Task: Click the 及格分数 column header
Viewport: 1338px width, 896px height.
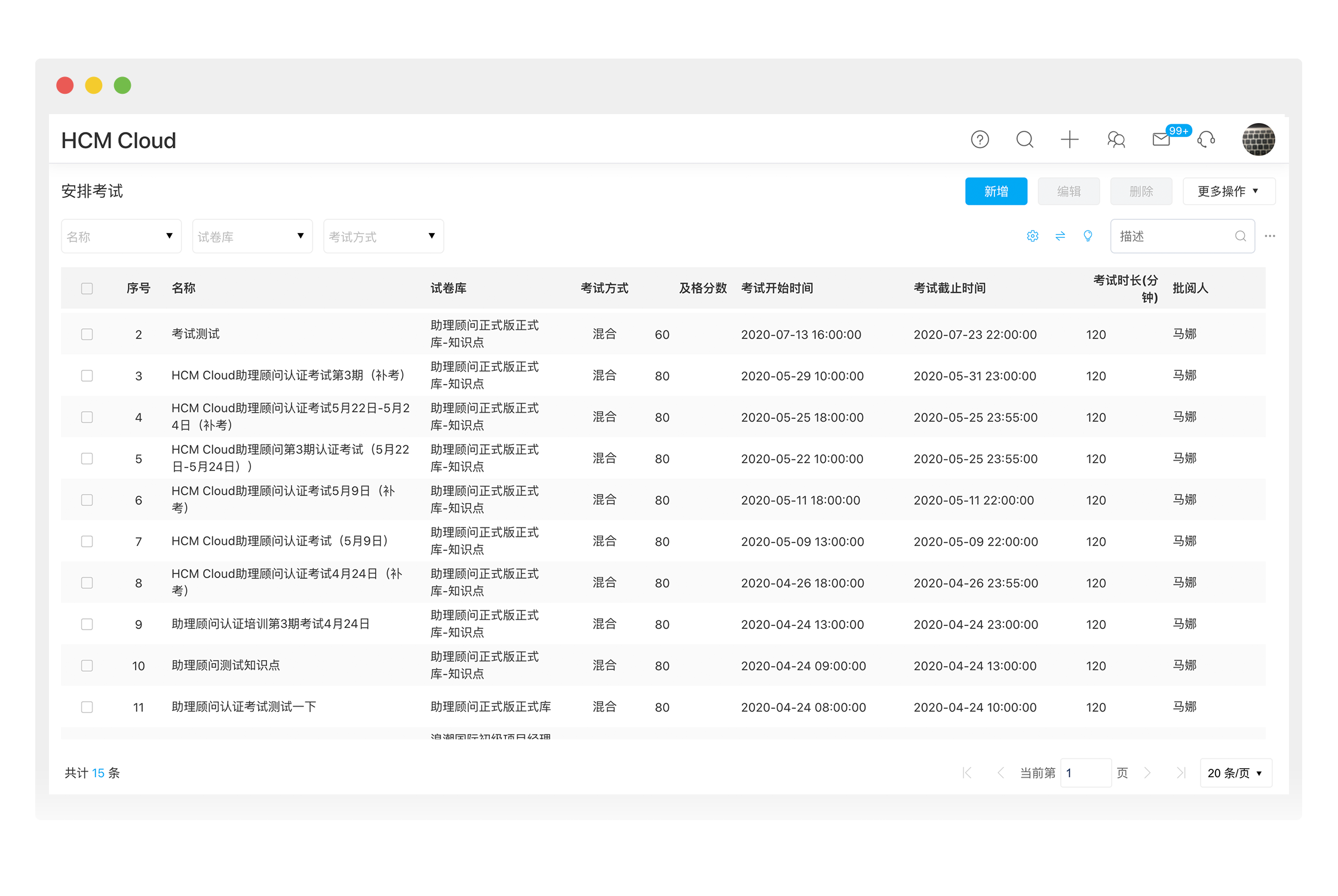Action: (703, 289)
